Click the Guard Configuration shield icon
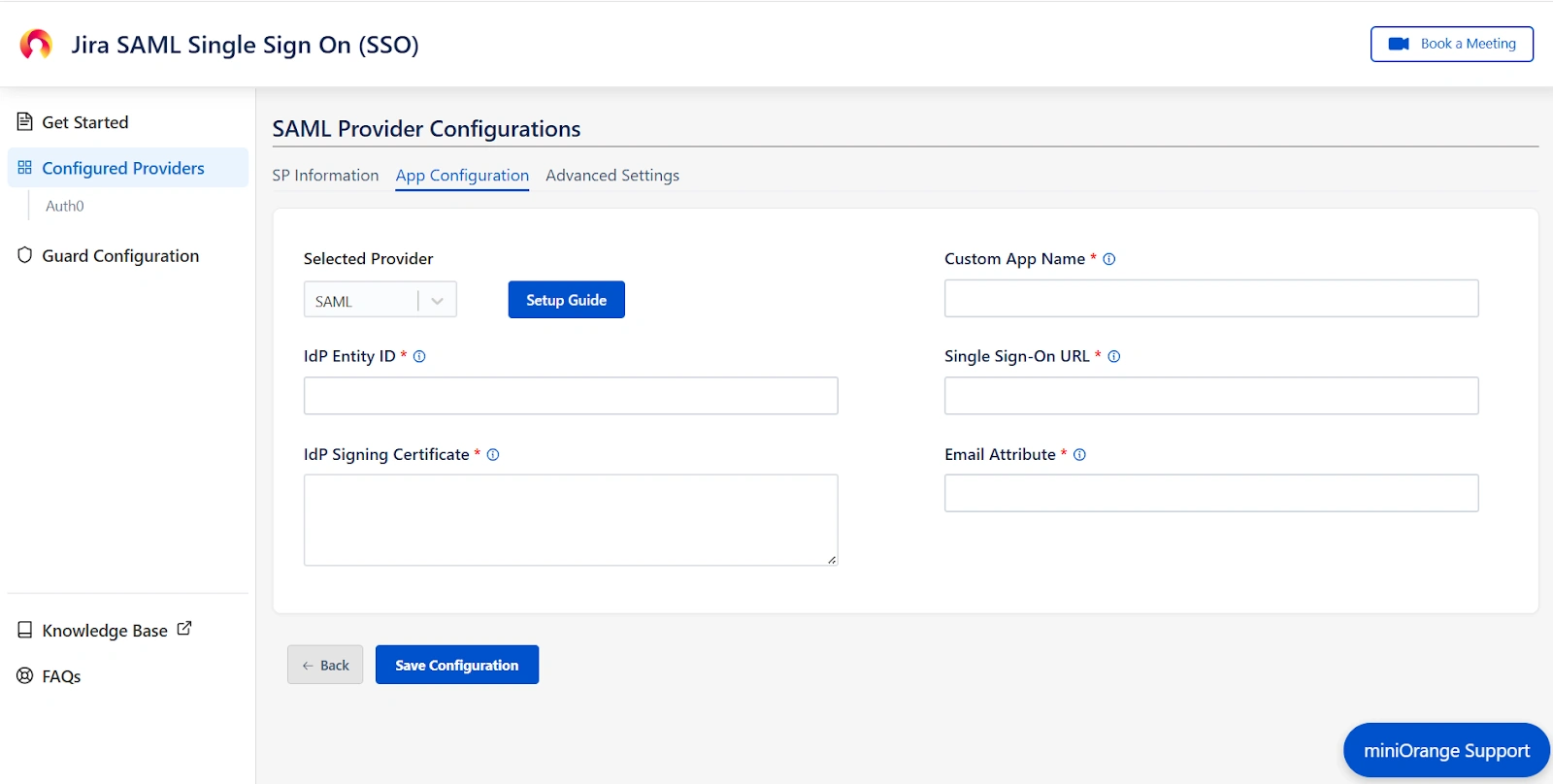The height and width of the screenshot is (784, 1553). [x=25, y=255]
